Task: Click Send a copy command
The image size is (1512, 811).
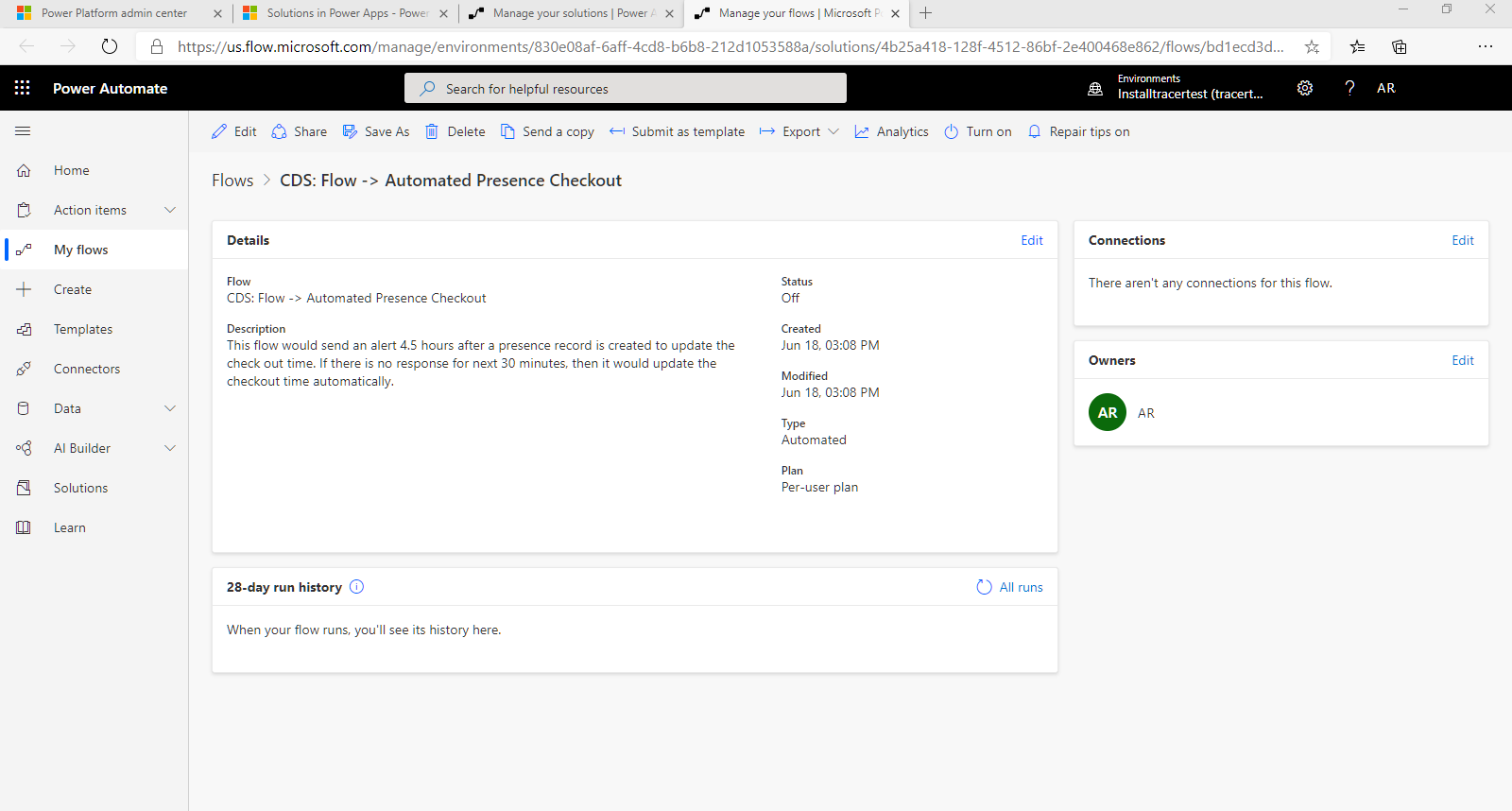Action: [x=548, y=131]
